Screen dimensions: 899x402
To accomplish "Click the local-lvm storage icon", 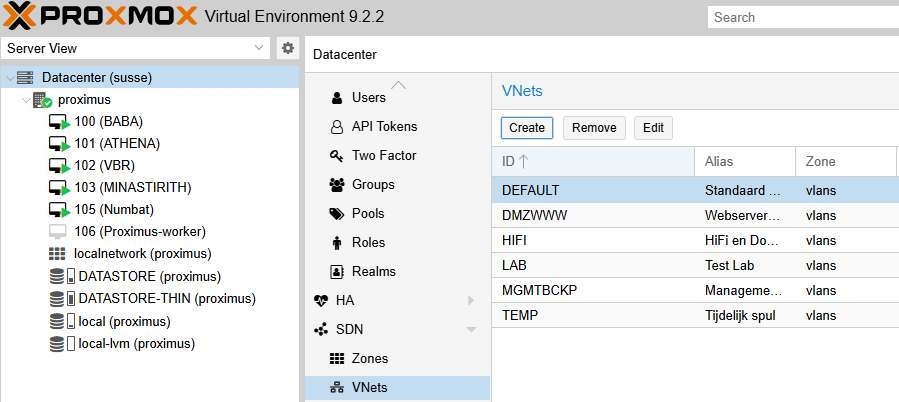I will 62,344.
